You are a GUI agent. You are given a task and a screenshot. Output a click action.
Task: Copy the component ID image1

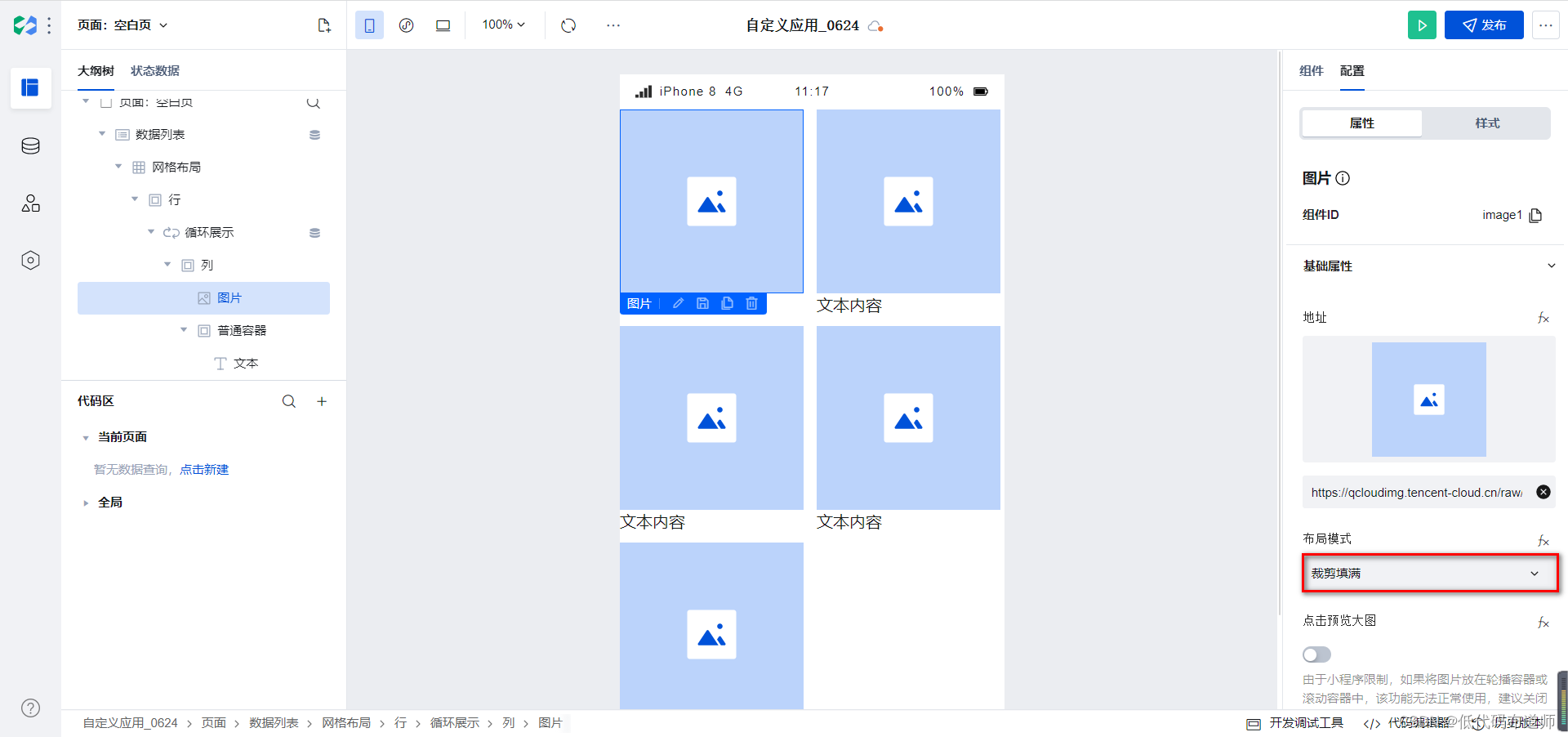[1535, 216]
